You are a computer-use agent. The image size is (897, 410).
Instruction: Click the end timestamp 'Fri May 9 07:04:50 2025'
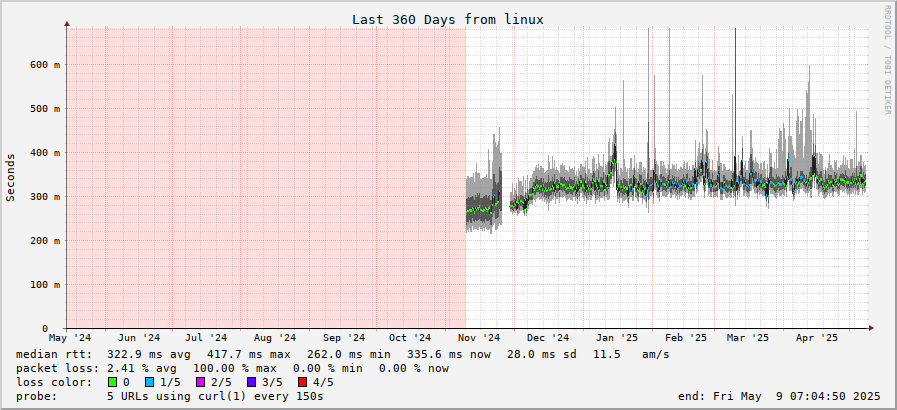[x=797, y=396]
